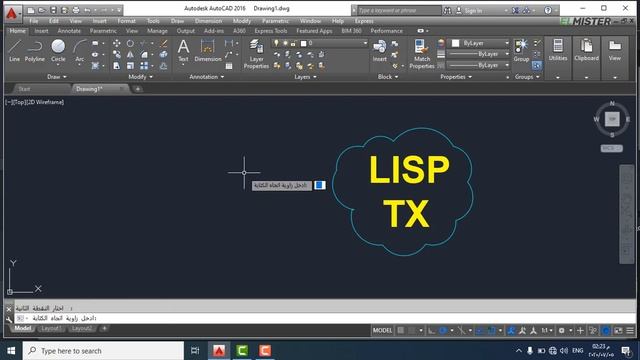This screenshot has height=360, width=640.
Task: Activate the Text annotation tool
Action: click(183, 51)
